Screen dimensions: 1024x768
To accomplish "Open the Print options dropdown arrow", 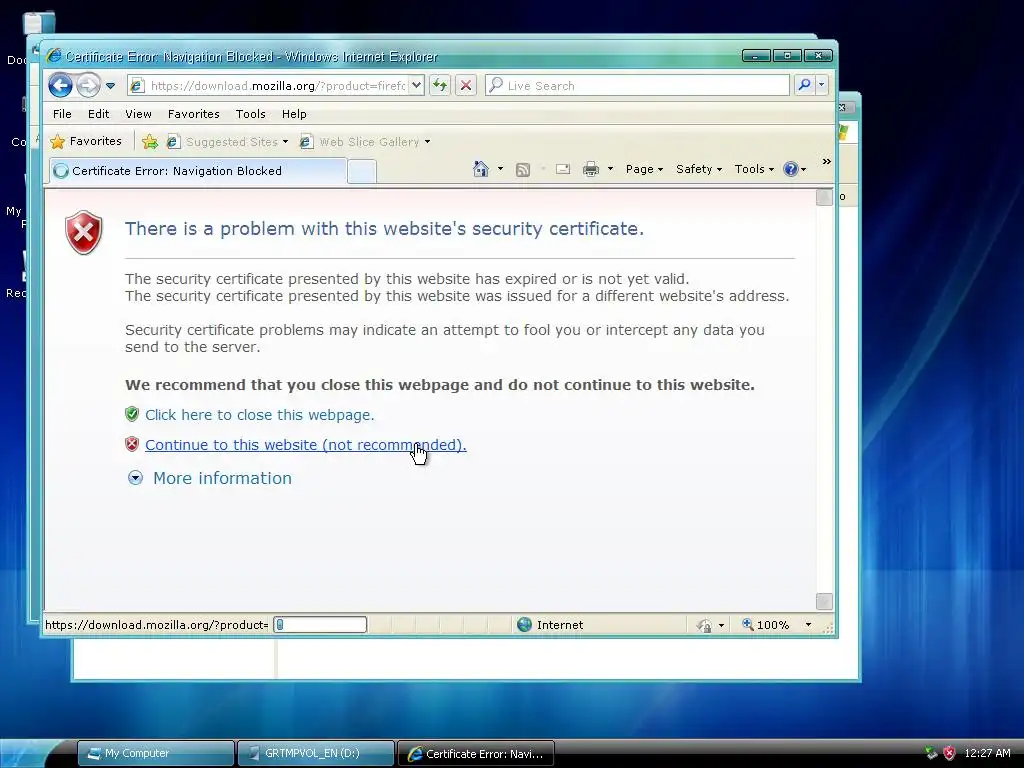I will (610, 169).
